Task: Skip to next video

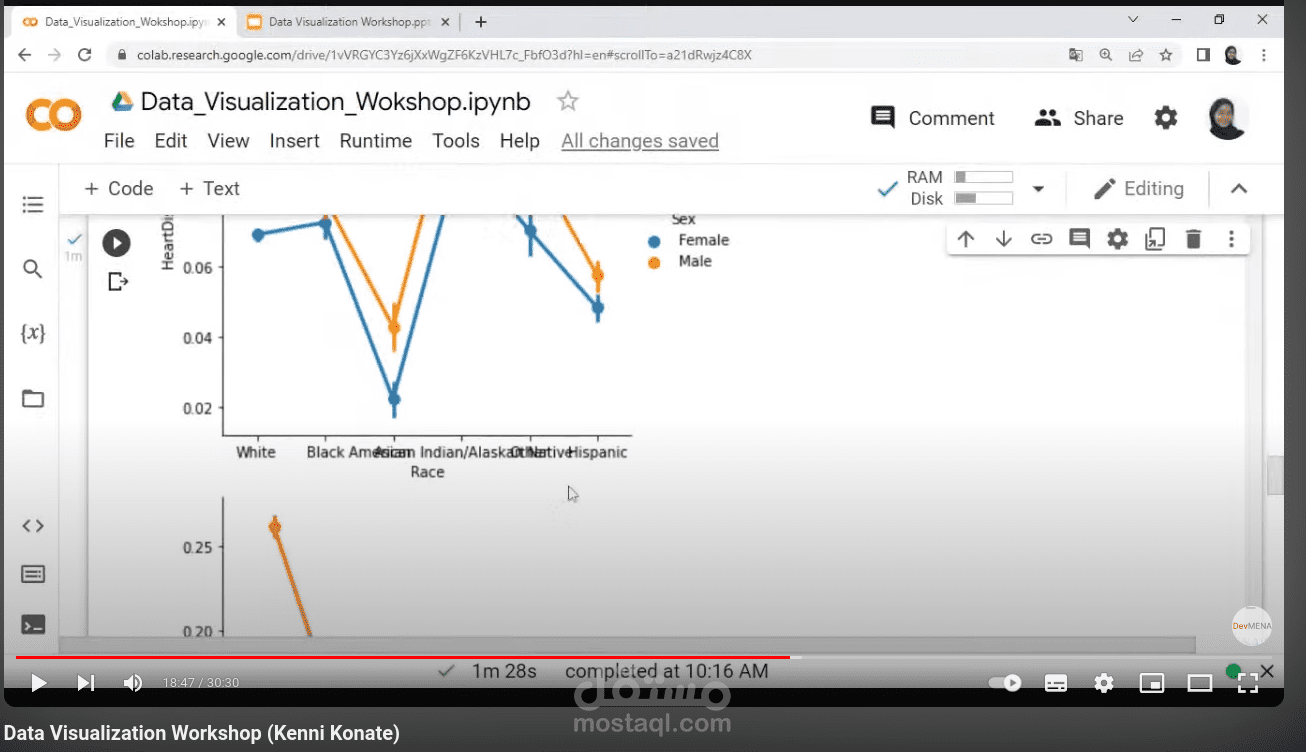Action: [x=86, y=683]
